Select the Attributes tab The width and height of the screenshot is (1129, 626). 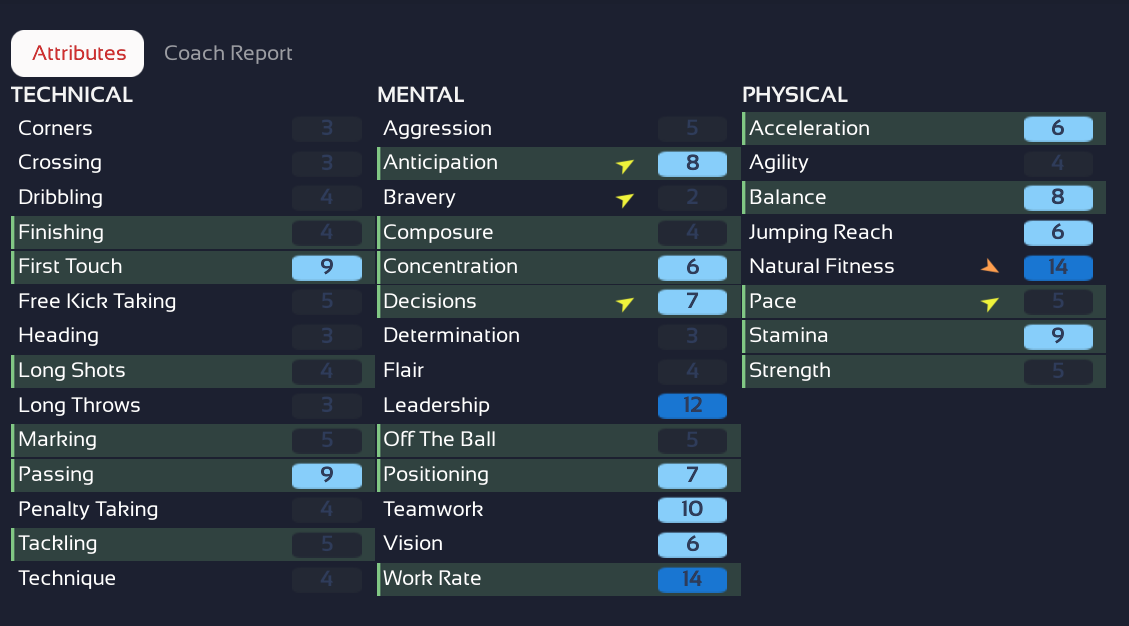click(x=79, y=53)
